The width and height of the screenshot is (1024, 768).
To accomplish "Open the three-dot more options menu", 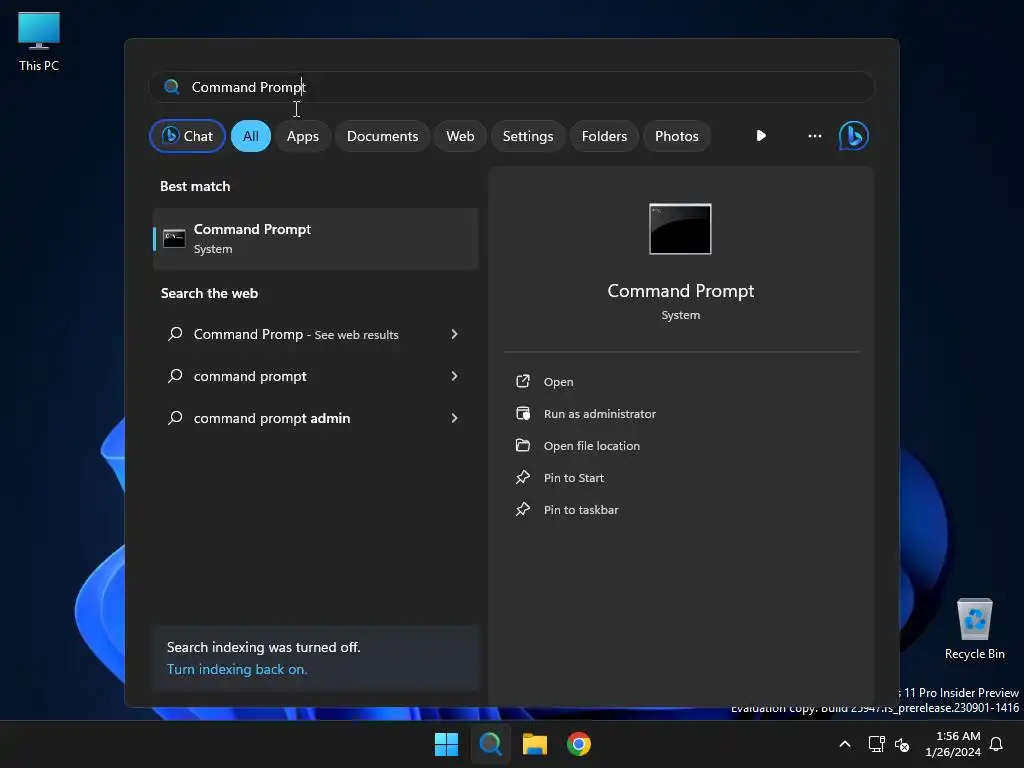I will click(x=814, y=136).
